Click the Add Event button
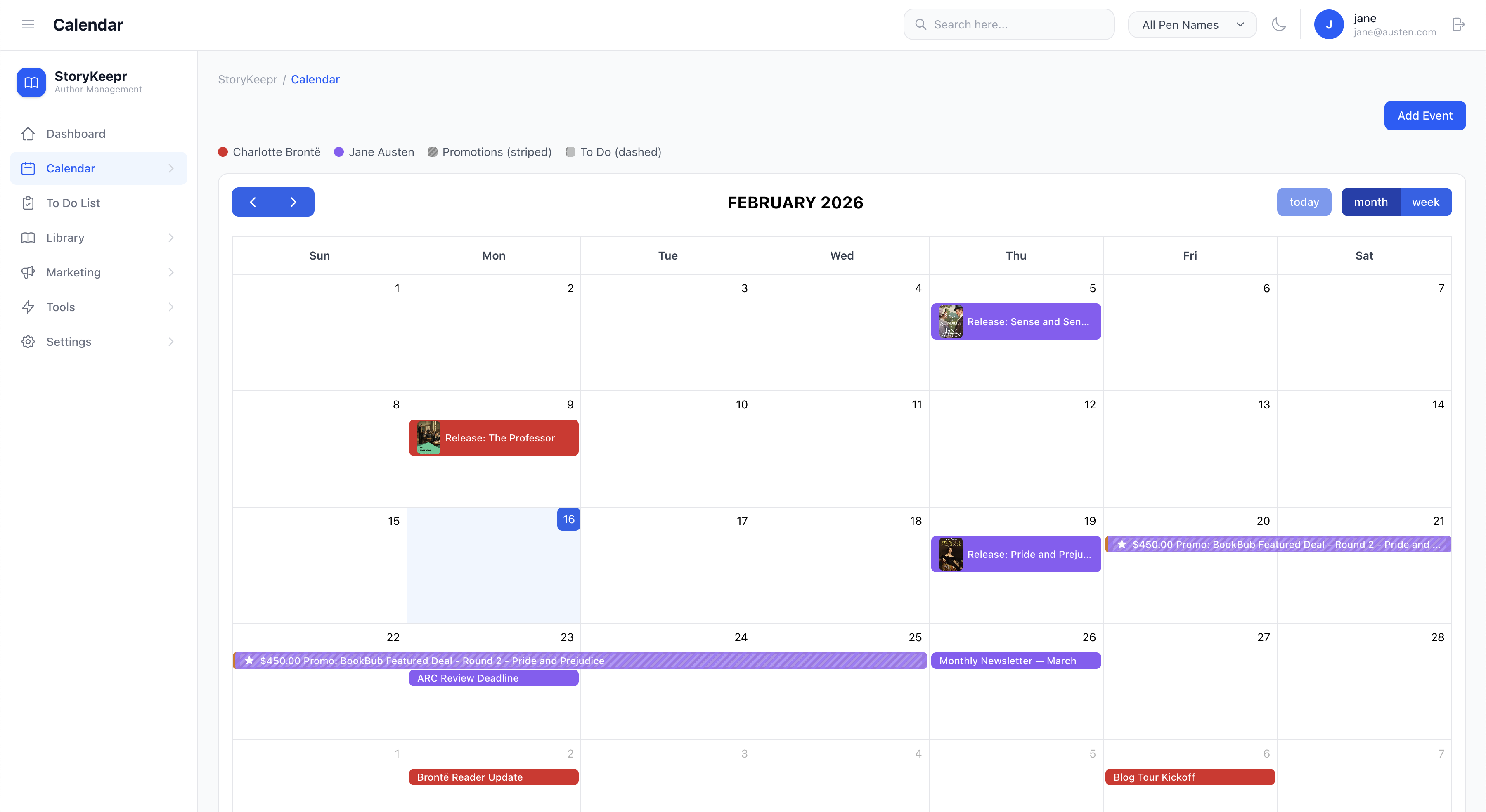This screenshot has width=1486, height=812. click(1425, 116)
